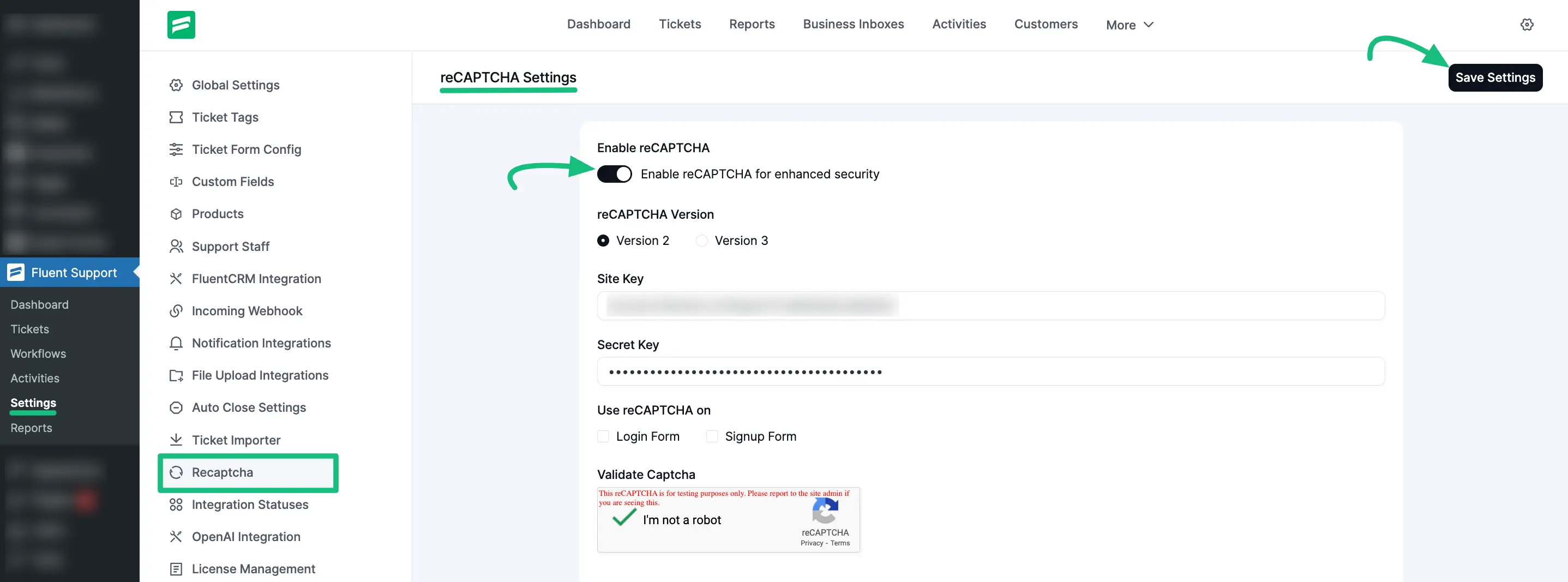The width and height of the screenshot is (1568, 582).
Task: Click the Ticket Importer download icon
Action: [176, 440]
